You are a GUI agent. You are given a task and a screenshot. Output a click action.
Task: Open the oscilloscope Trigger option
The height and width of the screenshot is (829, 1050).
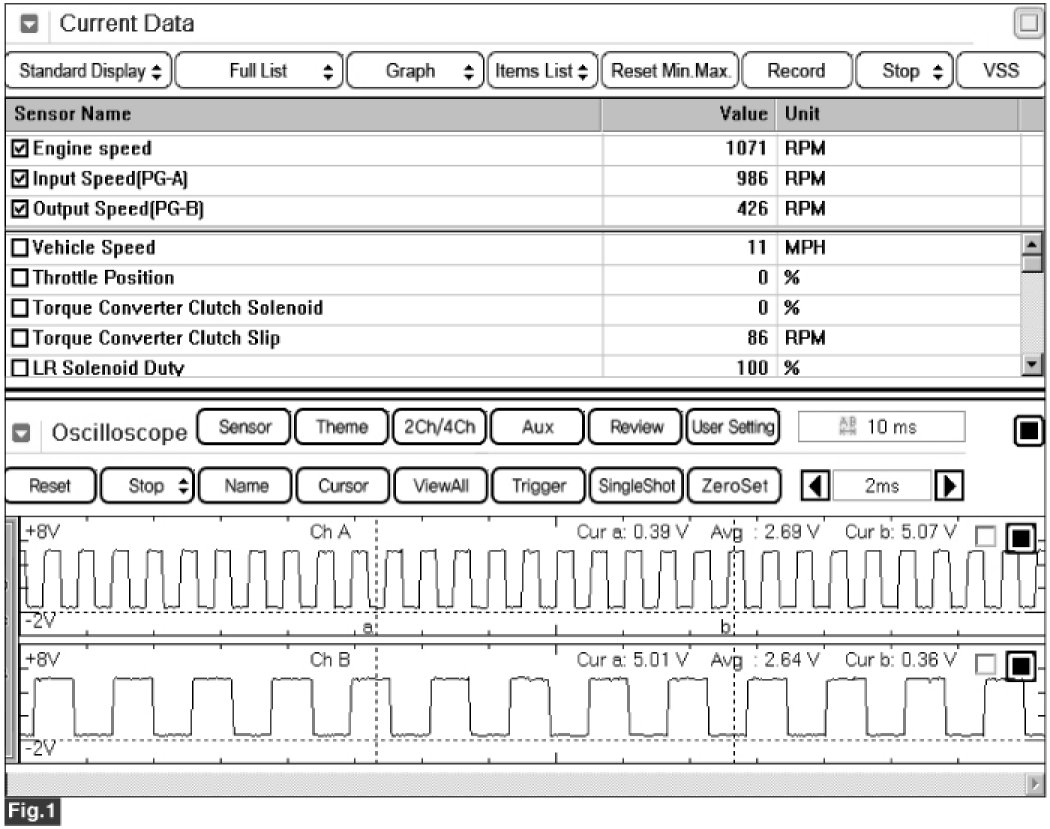[x=538, y=486]
